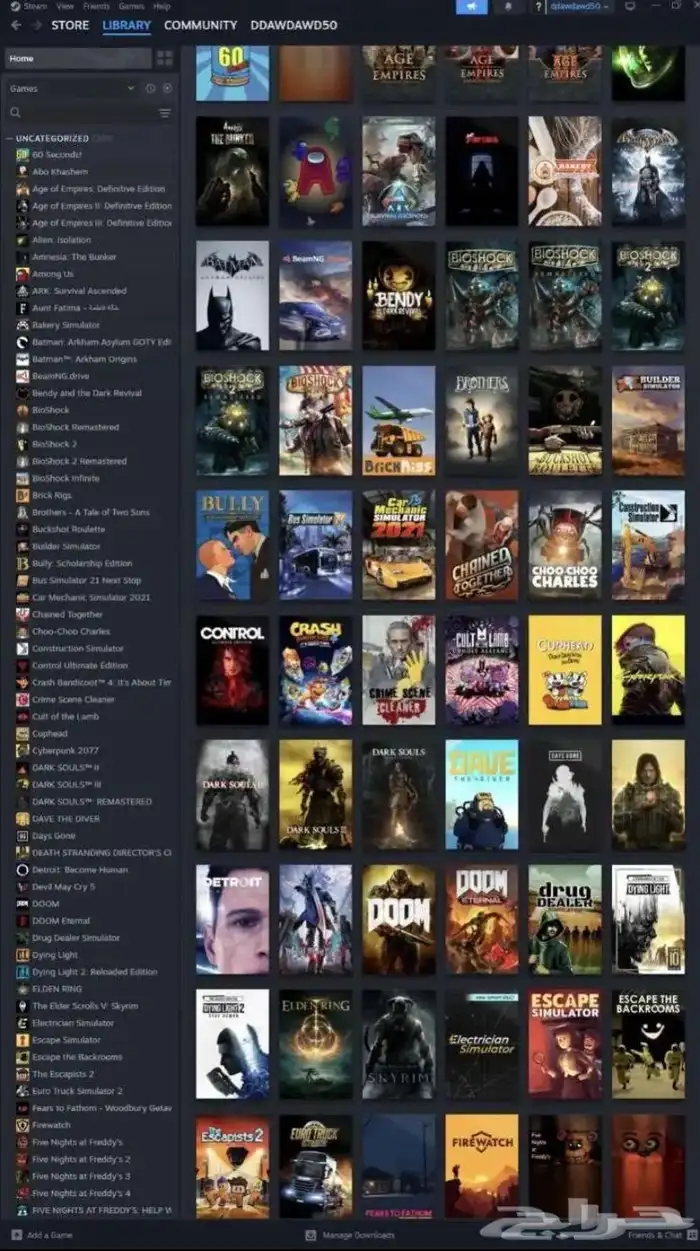Select Days Gone in sidebar list
Image resolution: width=700 pixels, height=1251 pixels.
point(54,836)
